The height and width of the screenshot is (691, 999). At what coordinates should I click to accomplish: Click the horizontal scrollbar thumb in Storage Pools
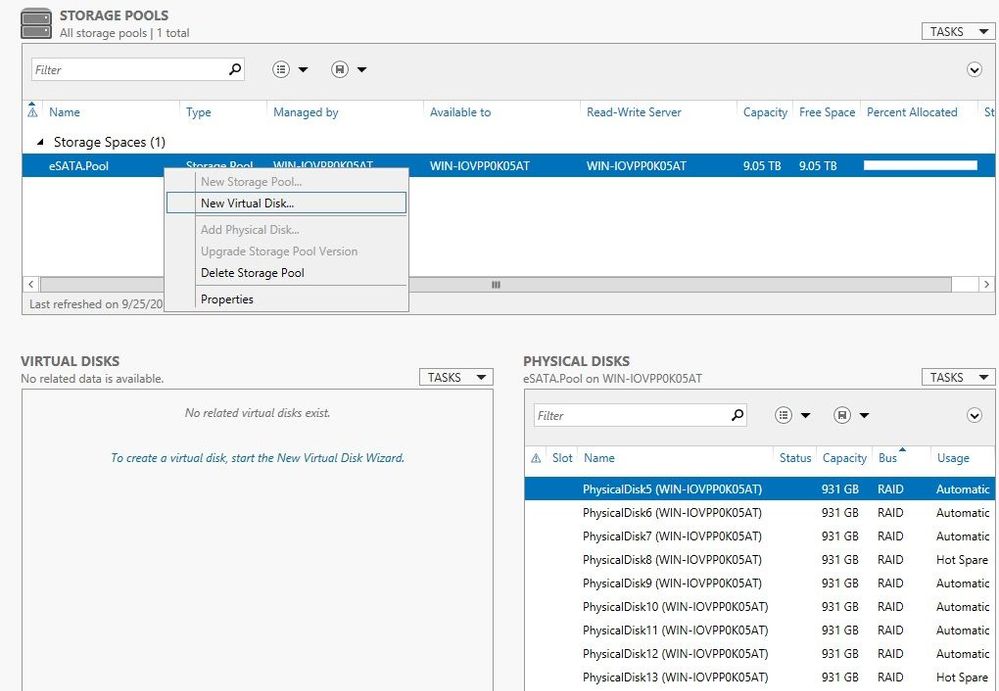tap(496, 284)
